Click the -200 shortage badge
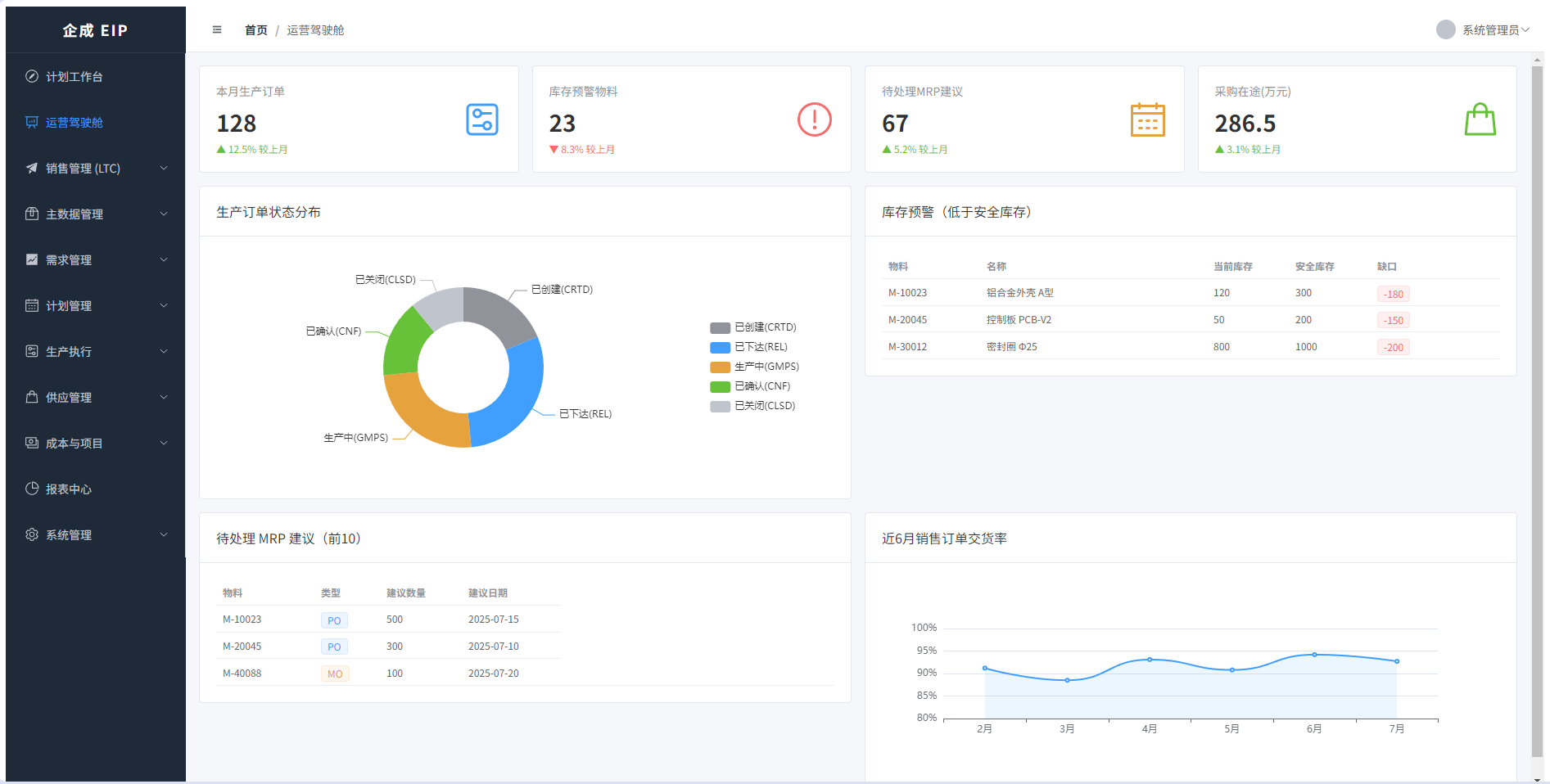 tap(1394, 347)
